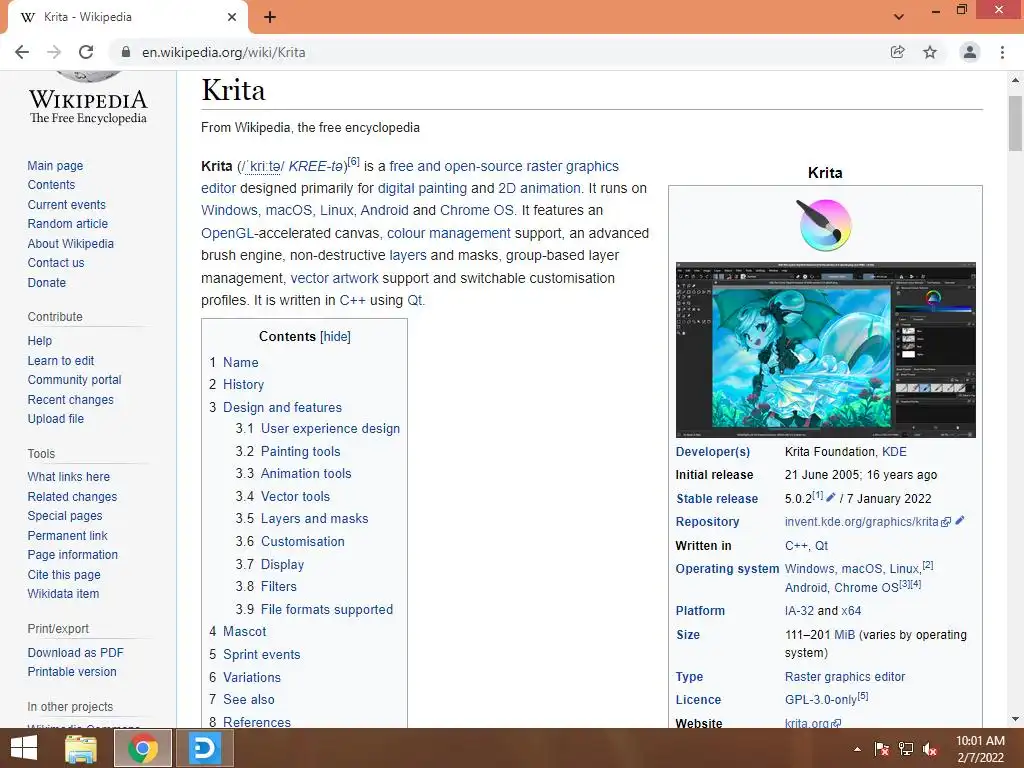This screenshot has height=768, width=1024.
Task: Click the KDE developer link in infobox
Action: (894, 452)
